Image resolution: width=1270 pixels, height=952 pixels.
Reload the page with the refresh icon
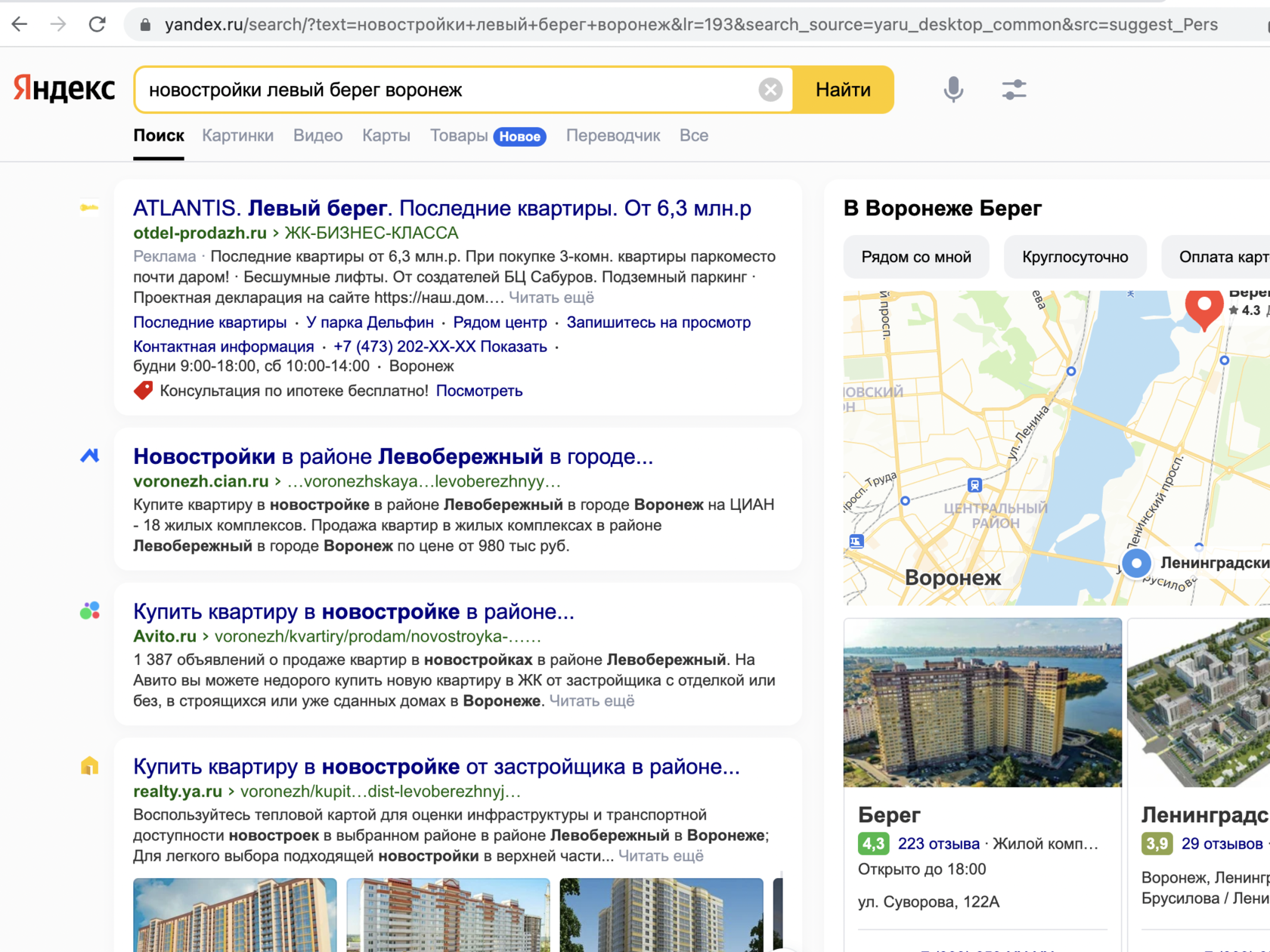(x=98, y=24)
